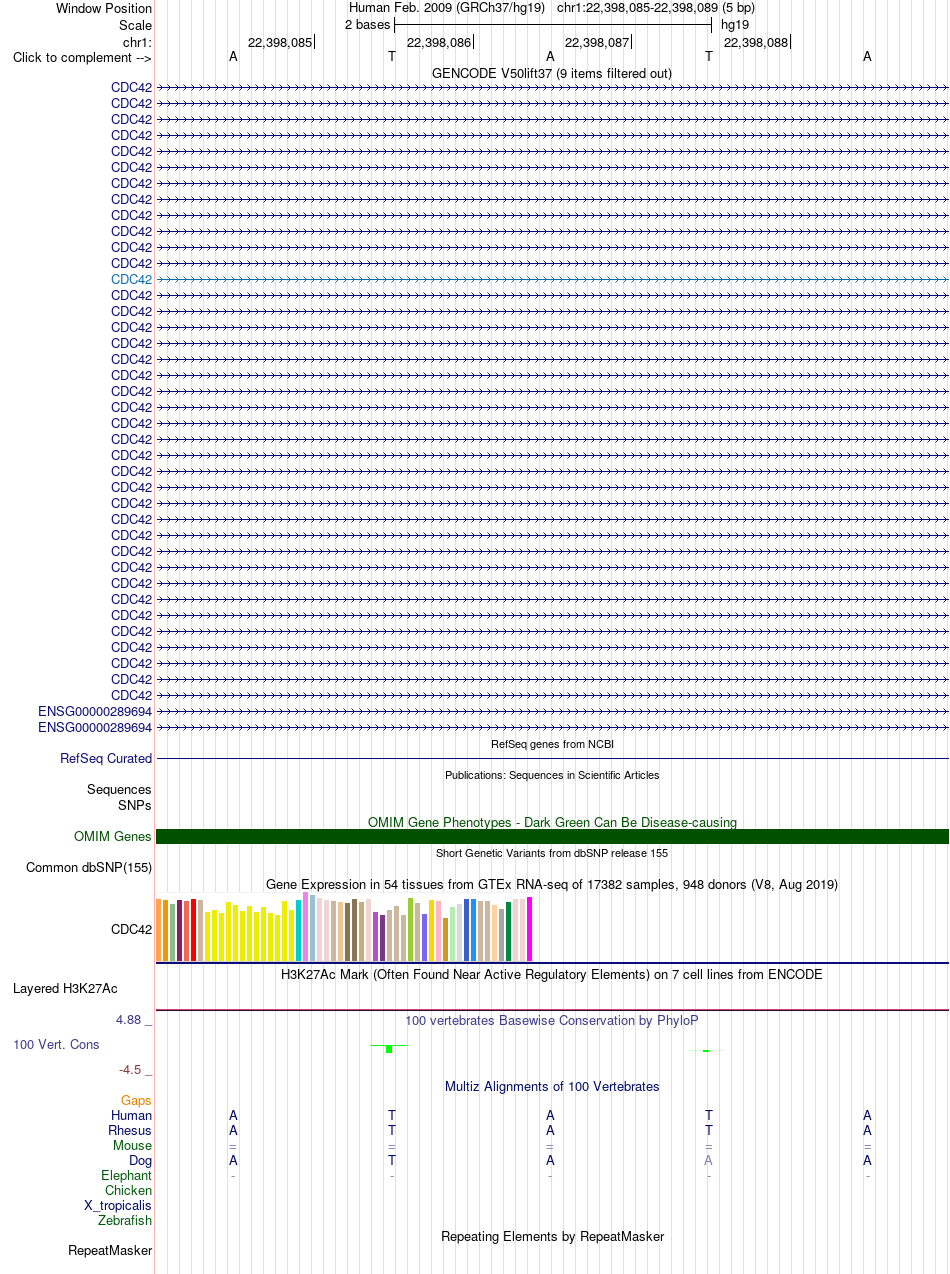Image resolution: width=950 pixels, height=1274 pixels.
Task: Click the cyan bar in the GTEx chart
Action: [299, 930]
